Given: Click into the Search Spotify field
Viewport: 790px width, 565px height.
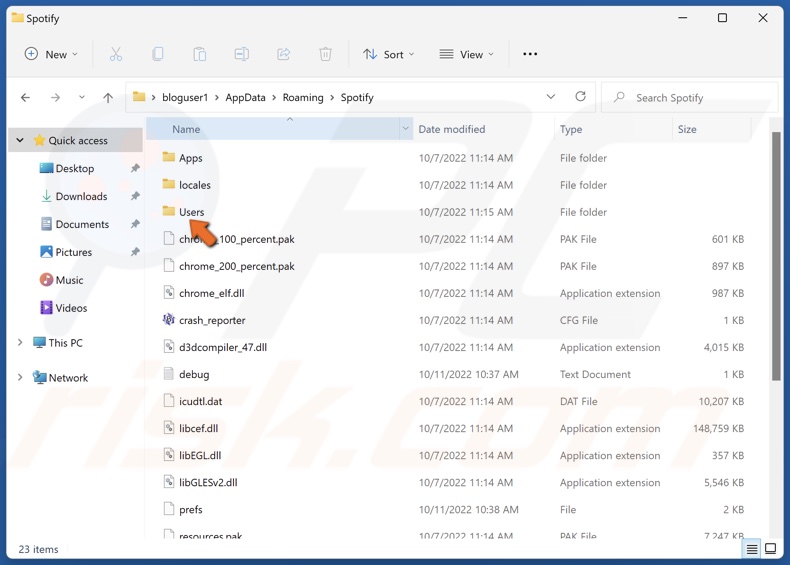Looking at the screenshot, I should click(x=689, y=97).
